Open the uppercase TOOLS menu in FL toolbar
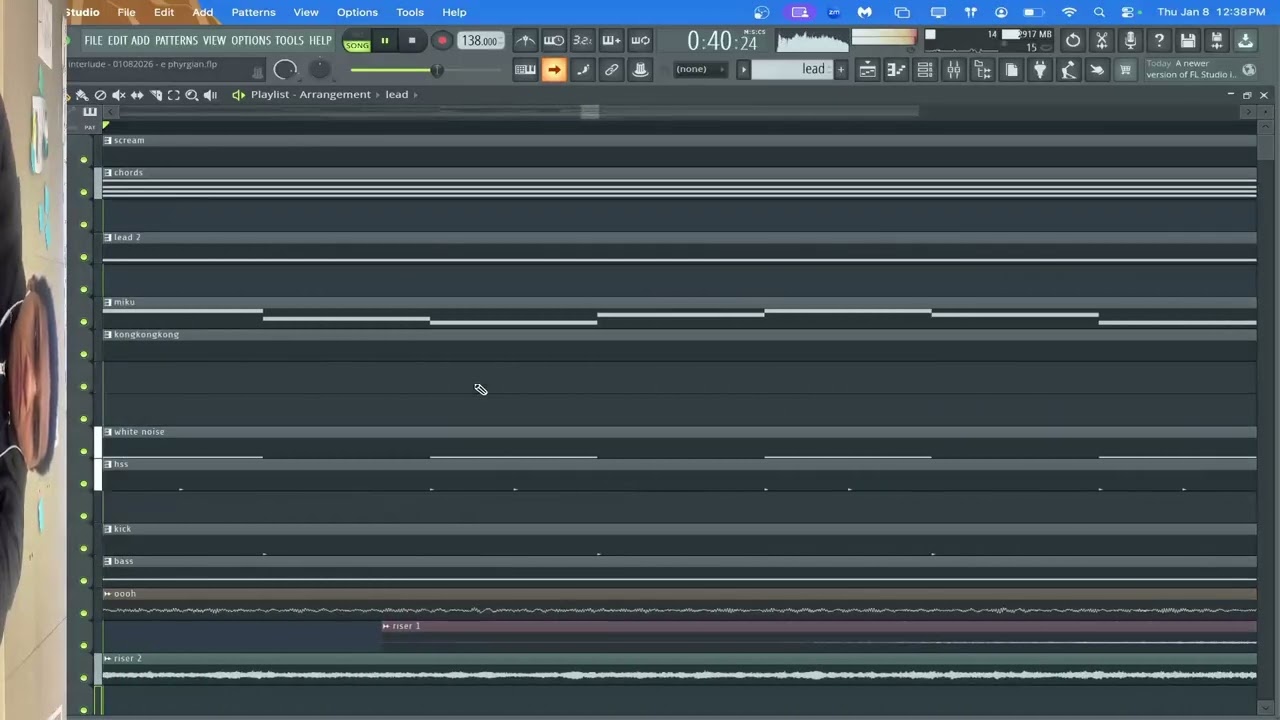This screenshot has width=1280, height=720. pyautogui.click(x=289, y=41)
